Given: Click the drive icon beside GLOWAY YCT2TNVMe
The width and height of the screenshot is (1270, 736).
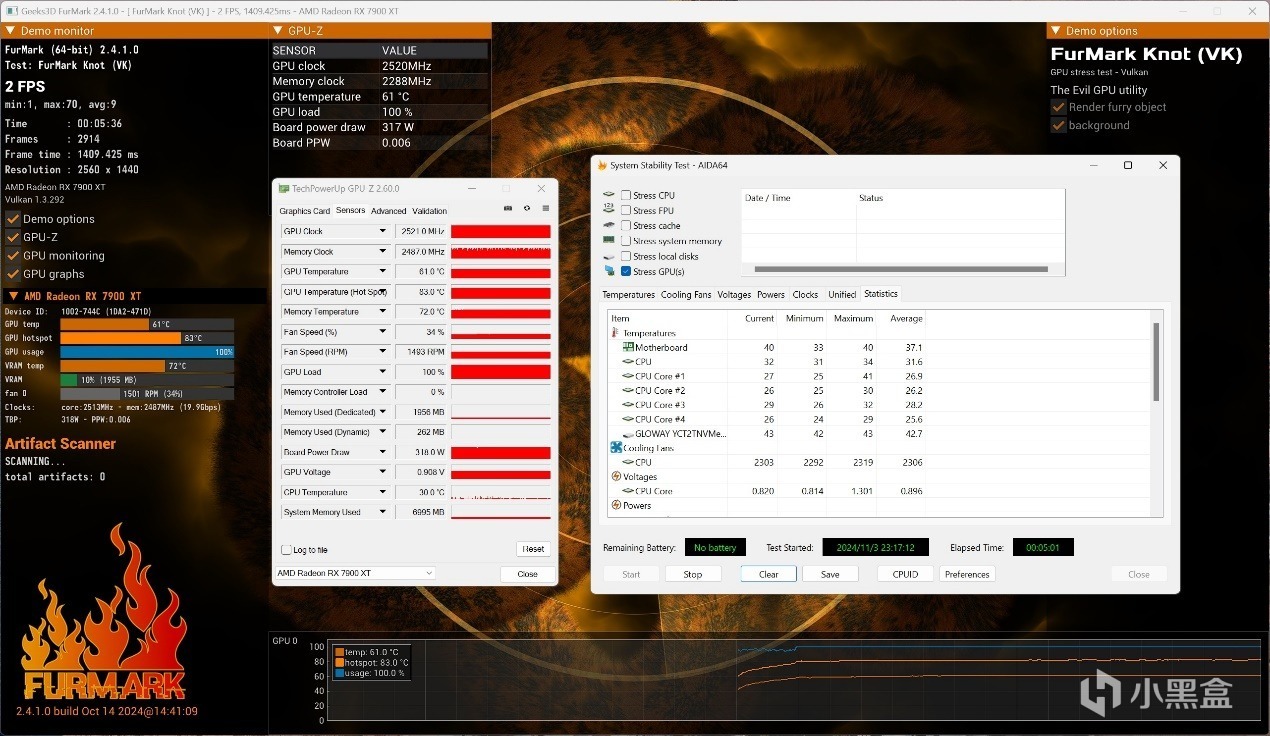Looking at the screenshot, I should (x=628, y=434).
